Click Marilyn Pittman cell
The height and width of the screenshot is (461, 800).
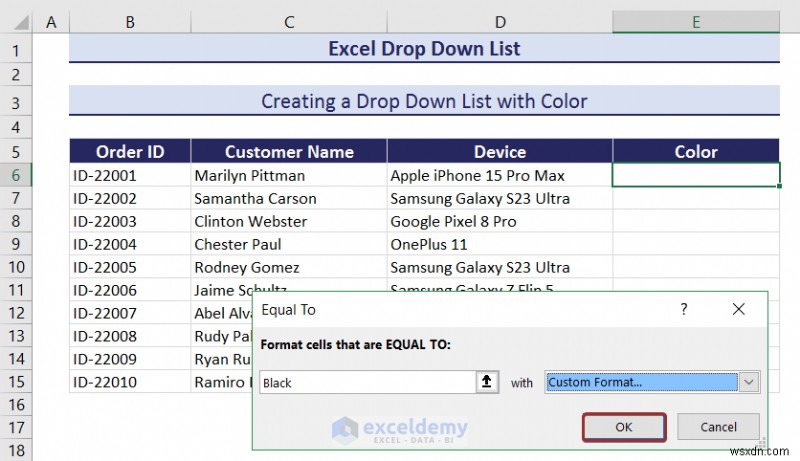click(x=289, y=175)
